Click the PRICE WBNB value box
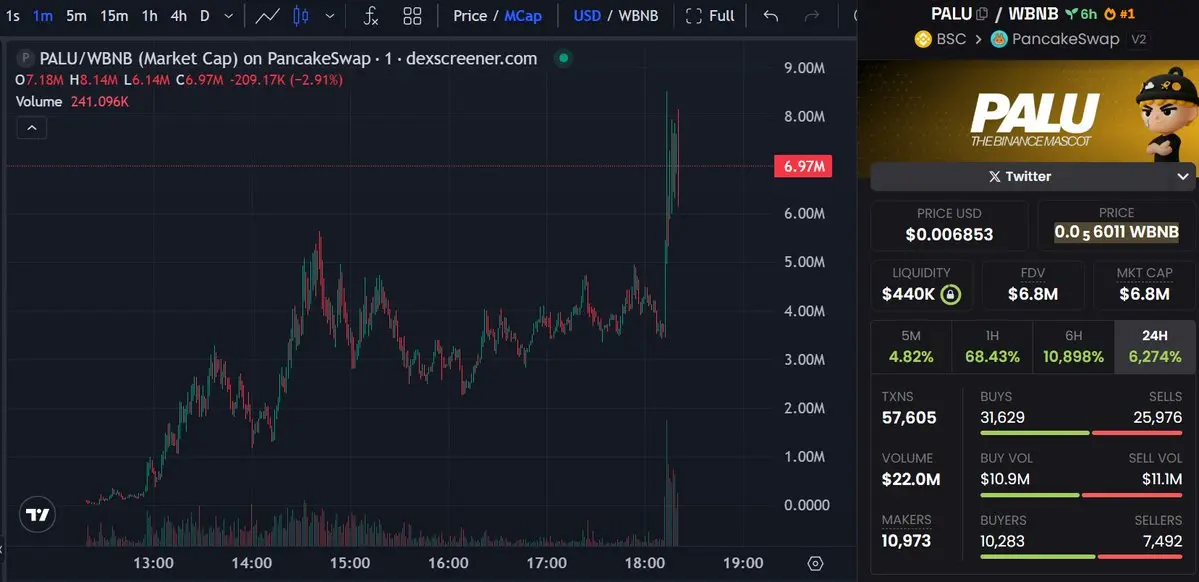Viewport: 1199px width, 582px height. coord(1116,226)
